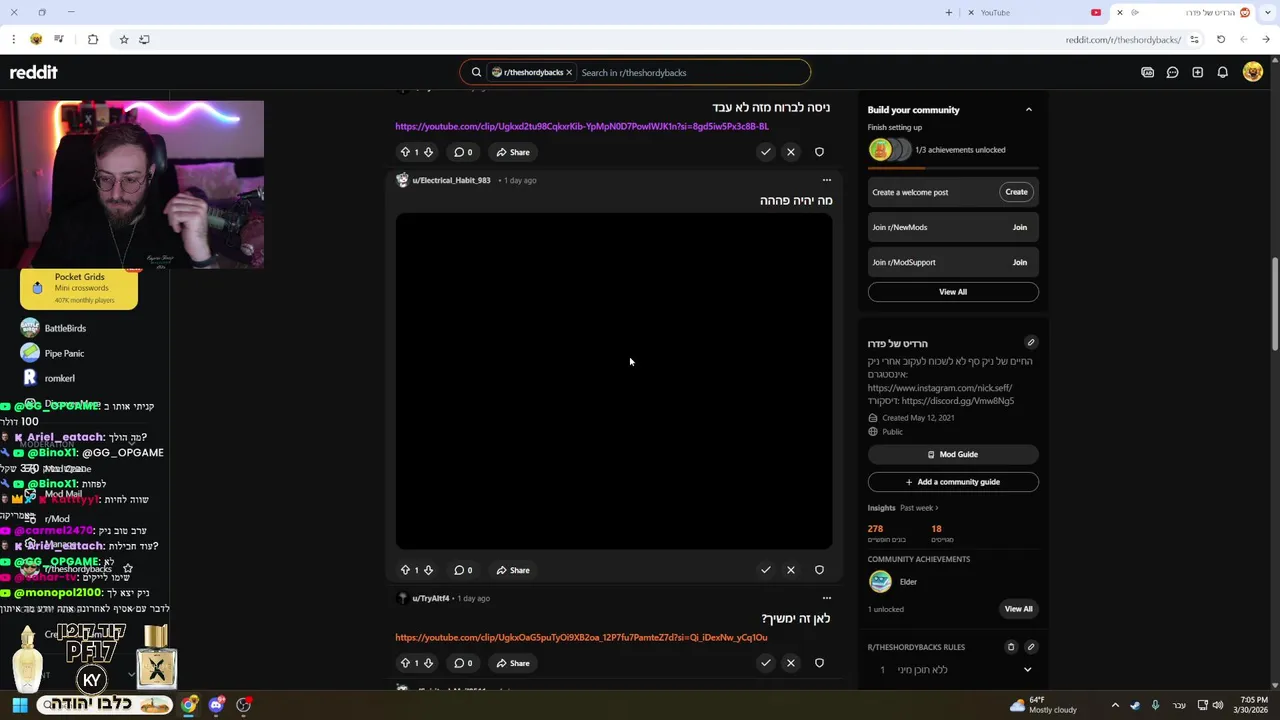Open overflow menu on Electrical_Habit_983 post
The height and width of the screenshot is (720, 1280).
(826, 180)
